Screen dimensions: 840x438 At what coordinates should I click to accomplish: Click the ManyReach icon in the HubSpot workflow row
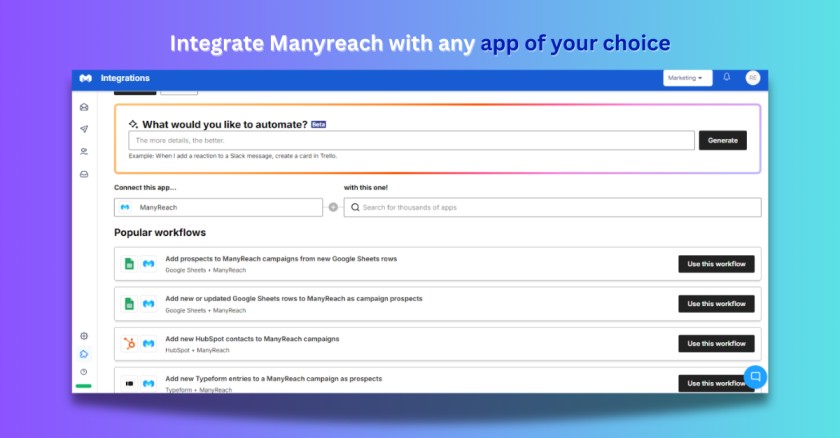point(148,343)
